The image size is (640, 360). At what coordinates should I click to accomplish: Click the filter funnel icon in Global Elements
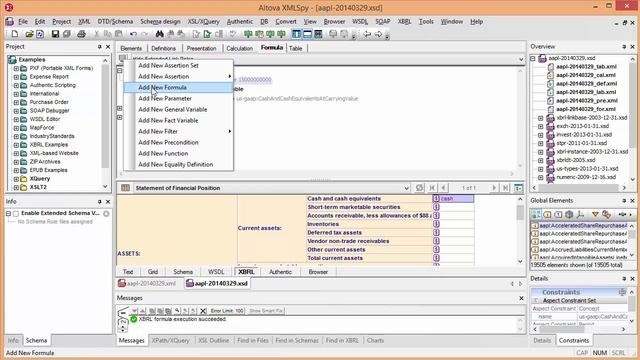[x=595, y=214]
